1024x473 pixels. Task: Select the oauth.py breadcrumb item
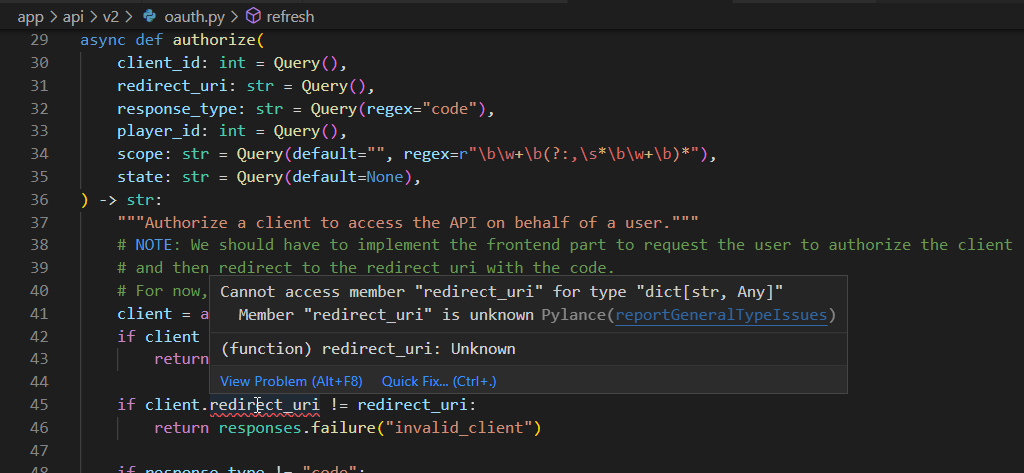[x=197, y=15]
